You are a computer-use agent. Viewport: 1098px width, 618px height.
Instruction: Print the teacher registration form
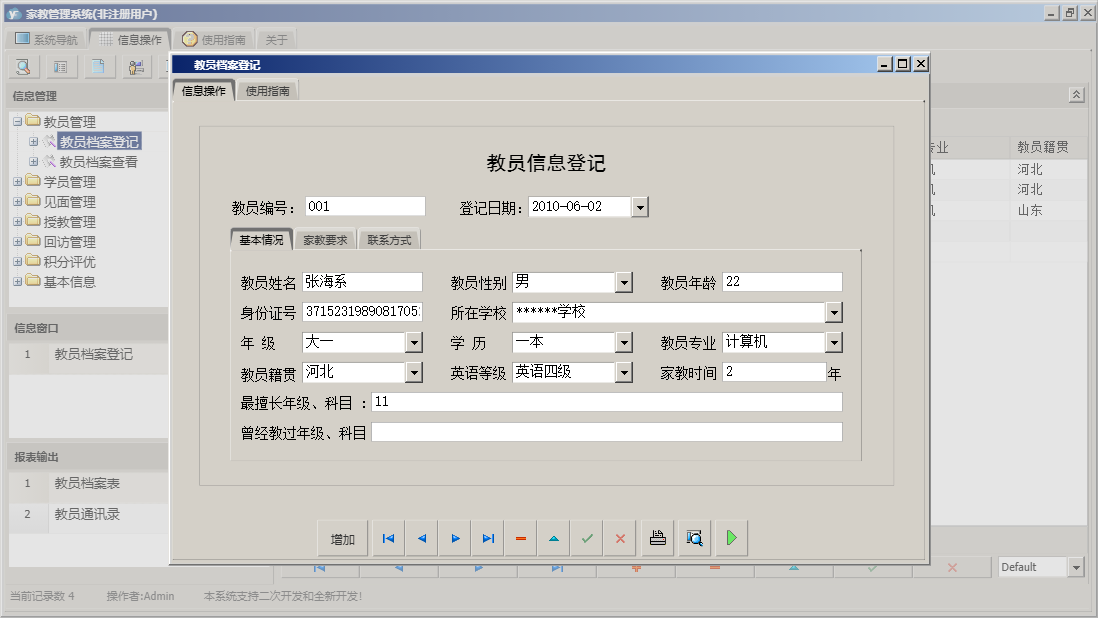(657, 538)
